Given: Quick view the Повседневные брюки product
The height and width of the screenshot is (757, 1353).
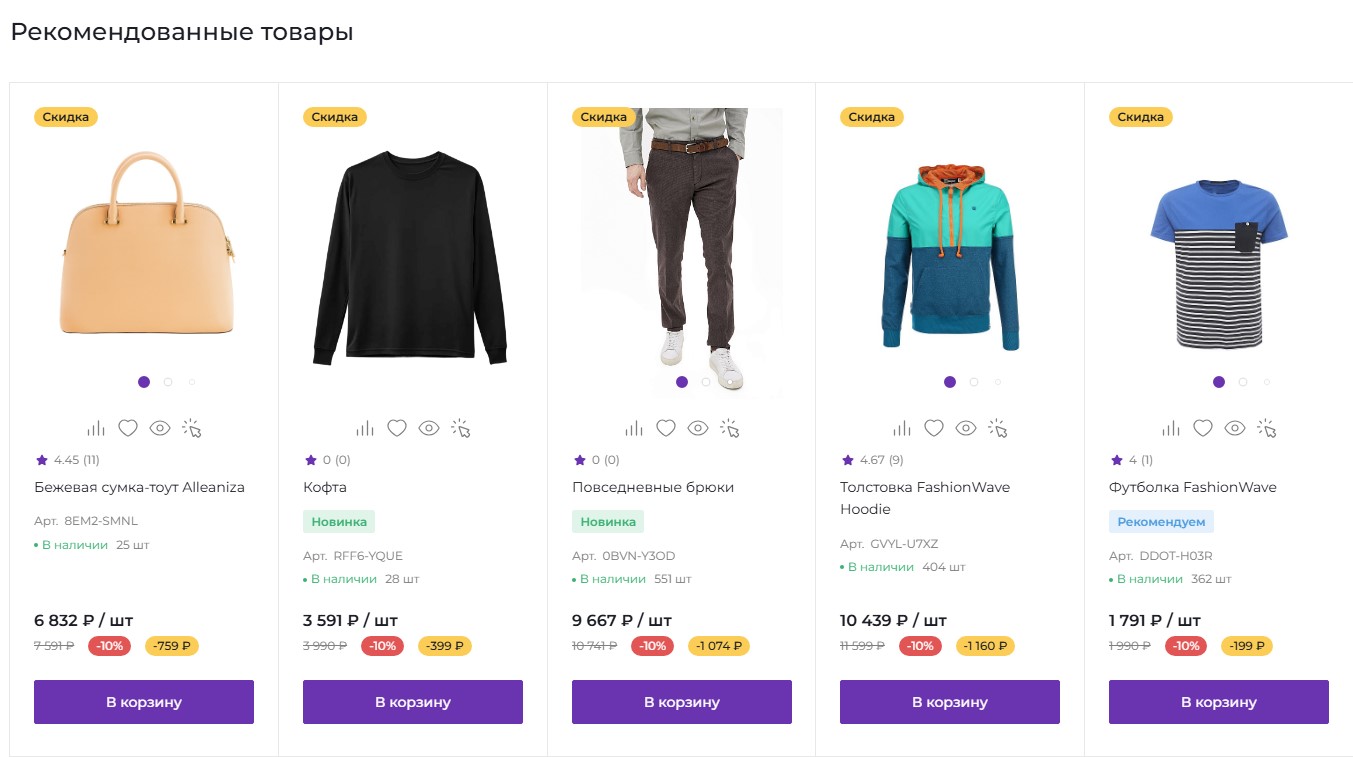Looking at the screenshot, I should [698, 428].
